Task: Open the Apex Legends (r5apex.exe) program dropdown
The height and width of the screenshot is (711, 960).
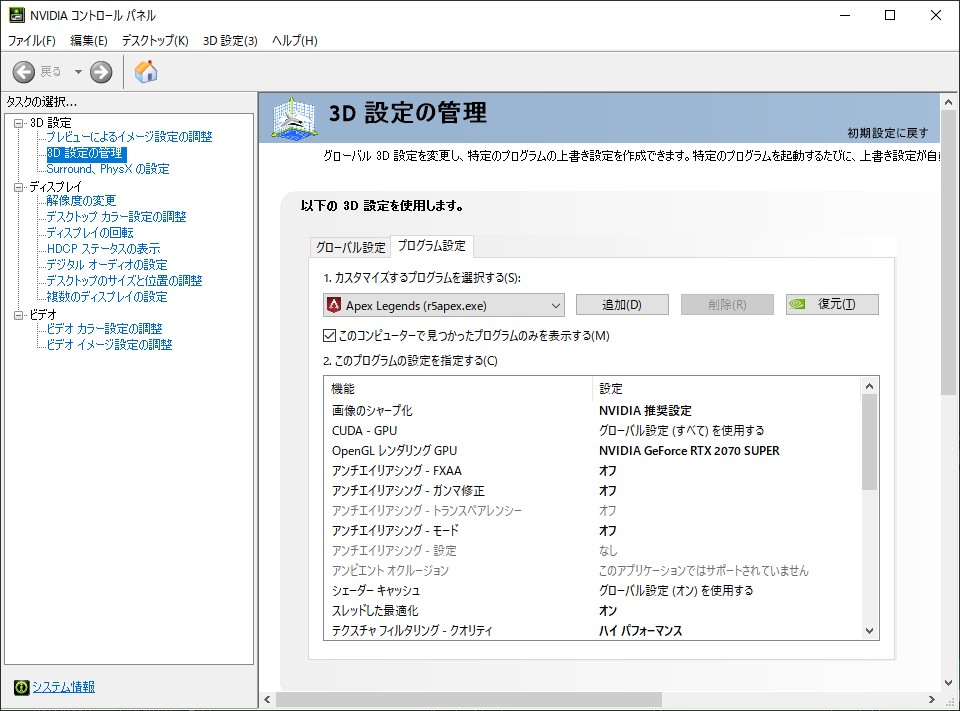Action: [444, 305]
